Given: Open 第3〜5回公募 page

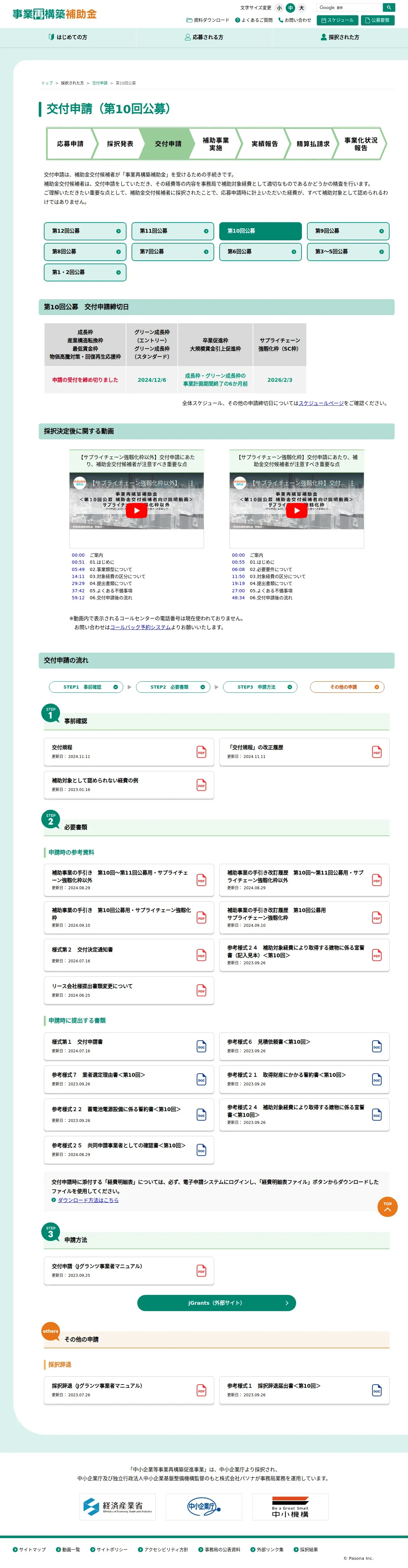Looking at the screenshot, I should [348, 252].
